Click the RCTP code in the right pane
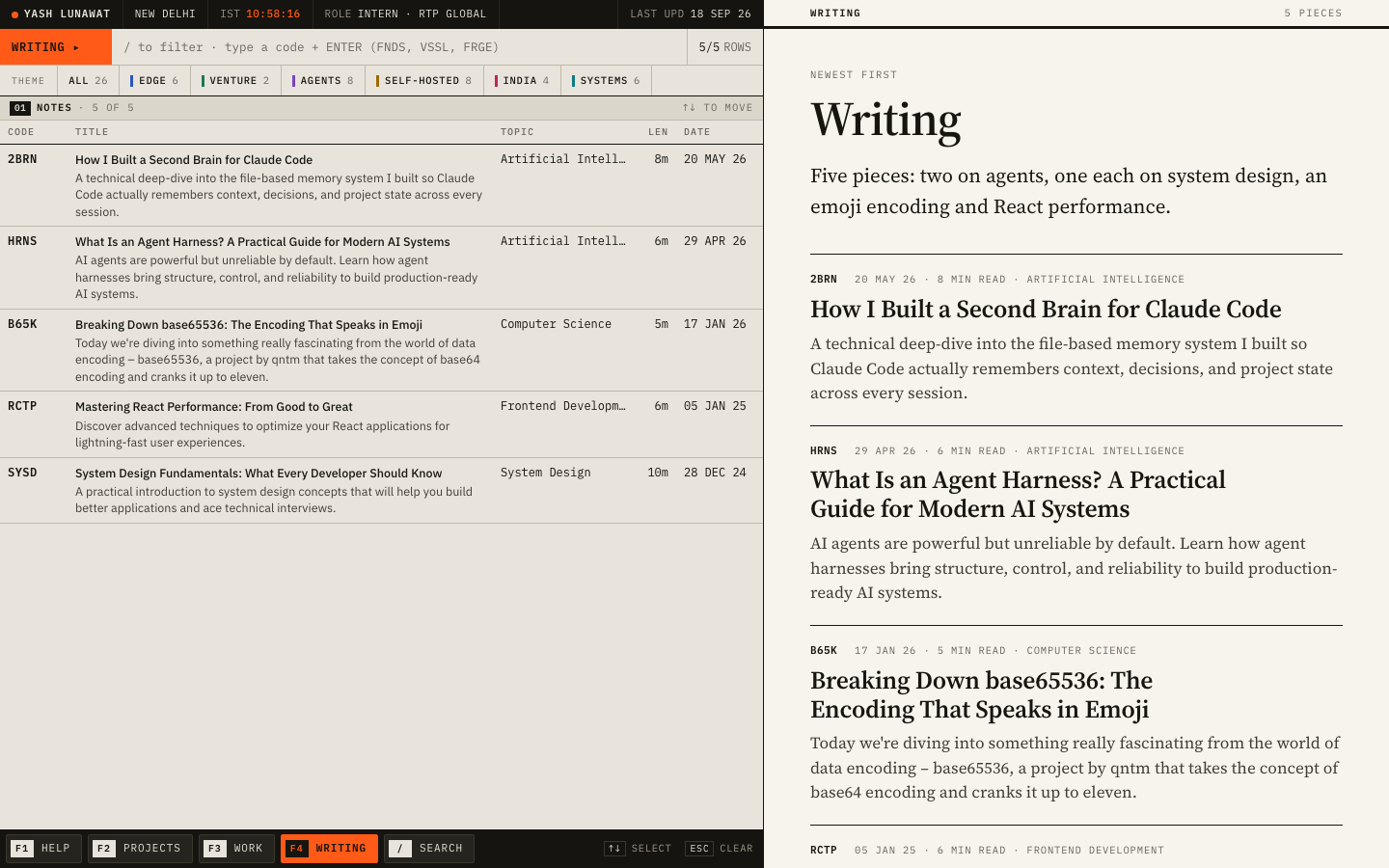The image size is (1389, 868). click(x=824, y=851)
